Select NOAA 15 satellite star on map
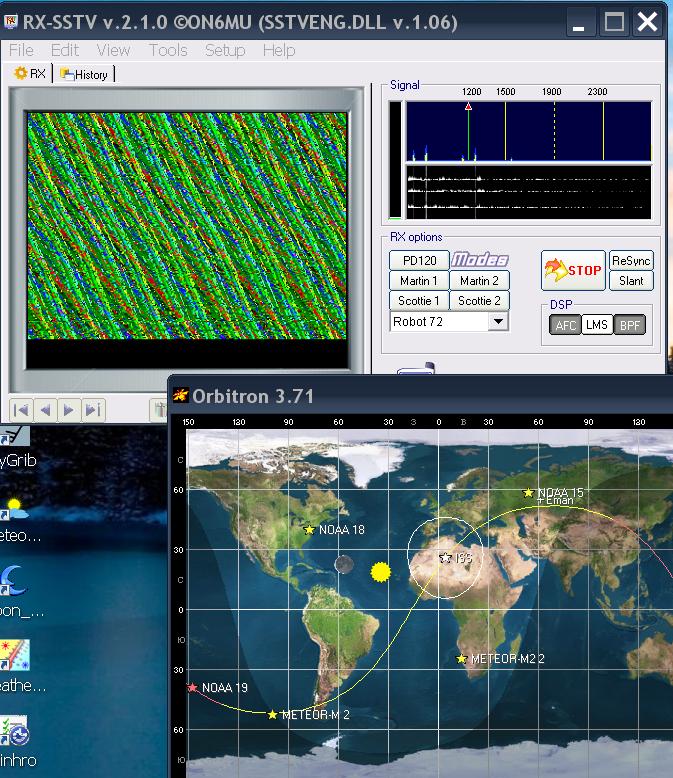Viewport: 673px width, 778px height. [x=528, y=492]
